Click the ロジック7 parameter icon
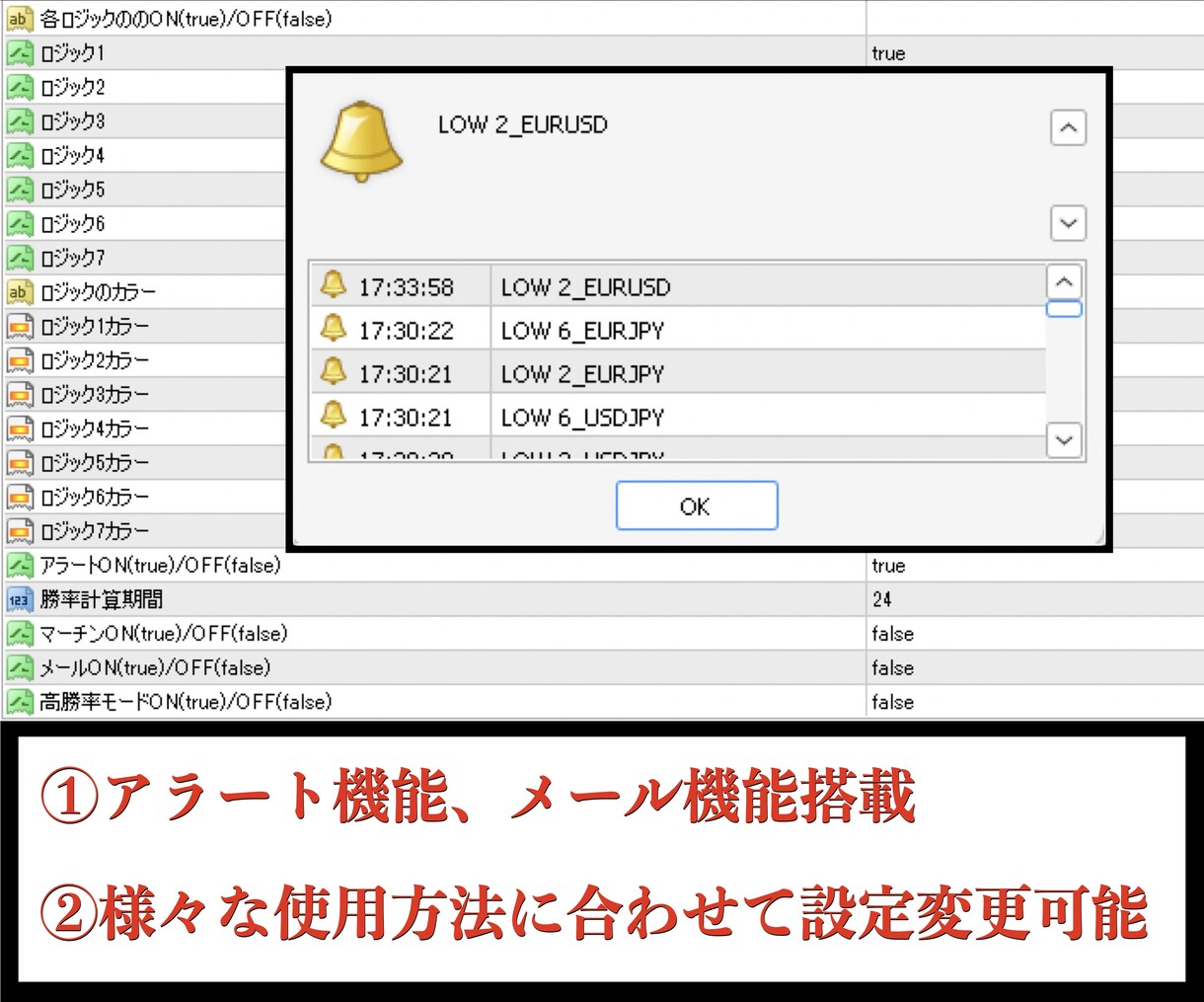Viewport: 1204px width, 1002px height. point(20,258)
